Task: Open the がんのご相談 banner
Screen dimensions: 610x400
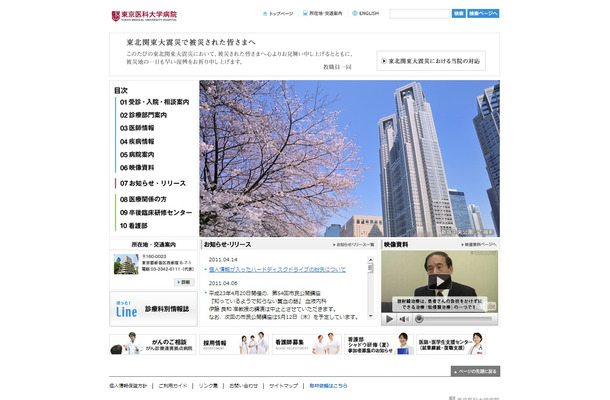Action: 152,344
